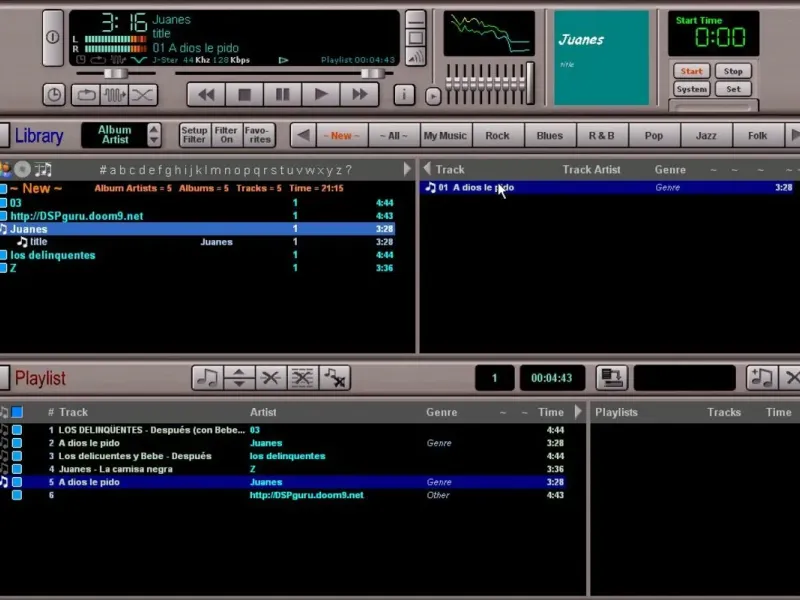Select the albums disc icon in library

click(22, 169)
